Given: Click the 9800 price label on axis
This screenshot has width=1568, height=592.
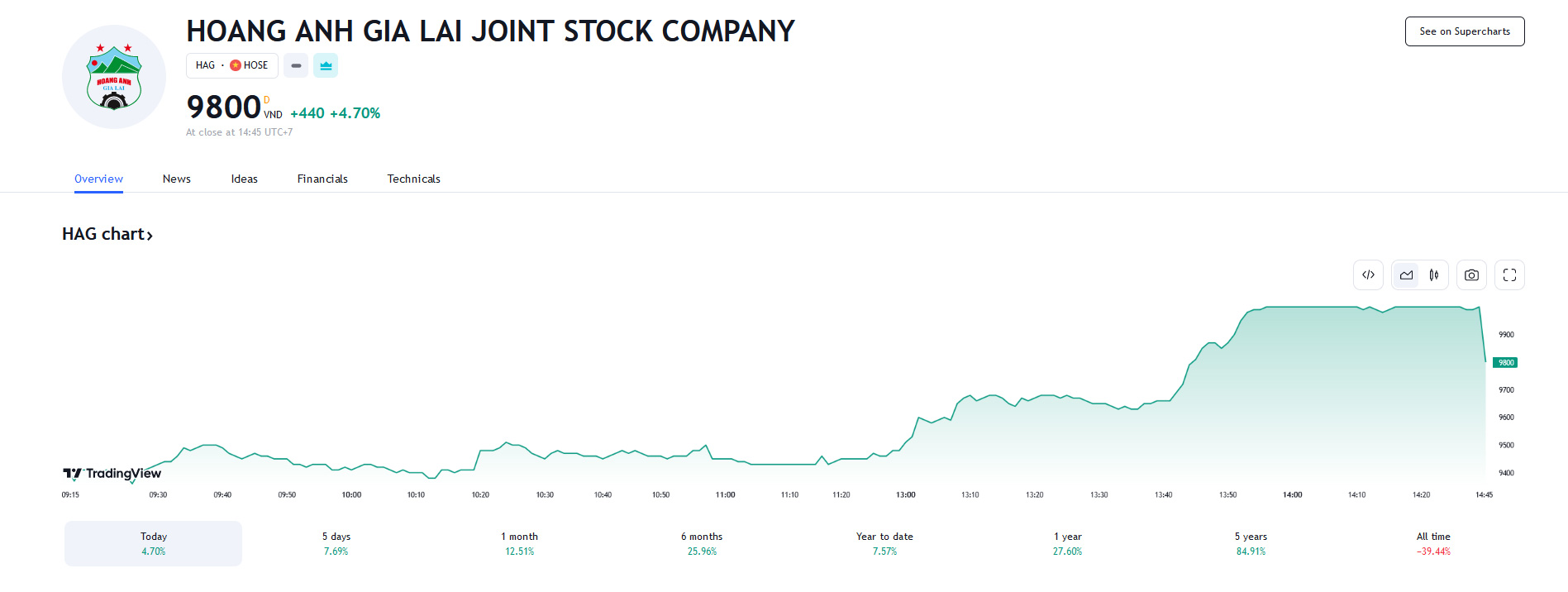Looking at the screenshot, I should click(x=1505, y=362).
